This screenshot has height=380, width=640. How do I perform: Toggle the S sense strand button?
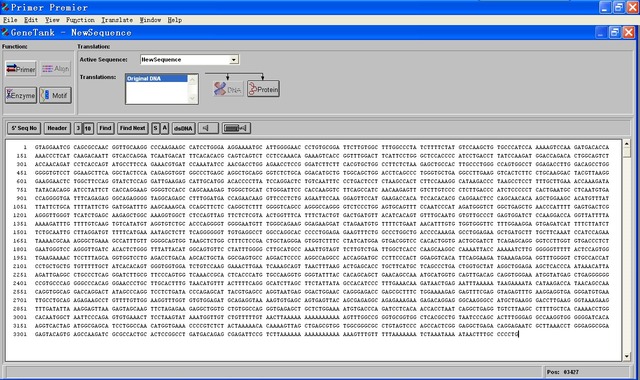pyautogui.click(x=155, y=128)
